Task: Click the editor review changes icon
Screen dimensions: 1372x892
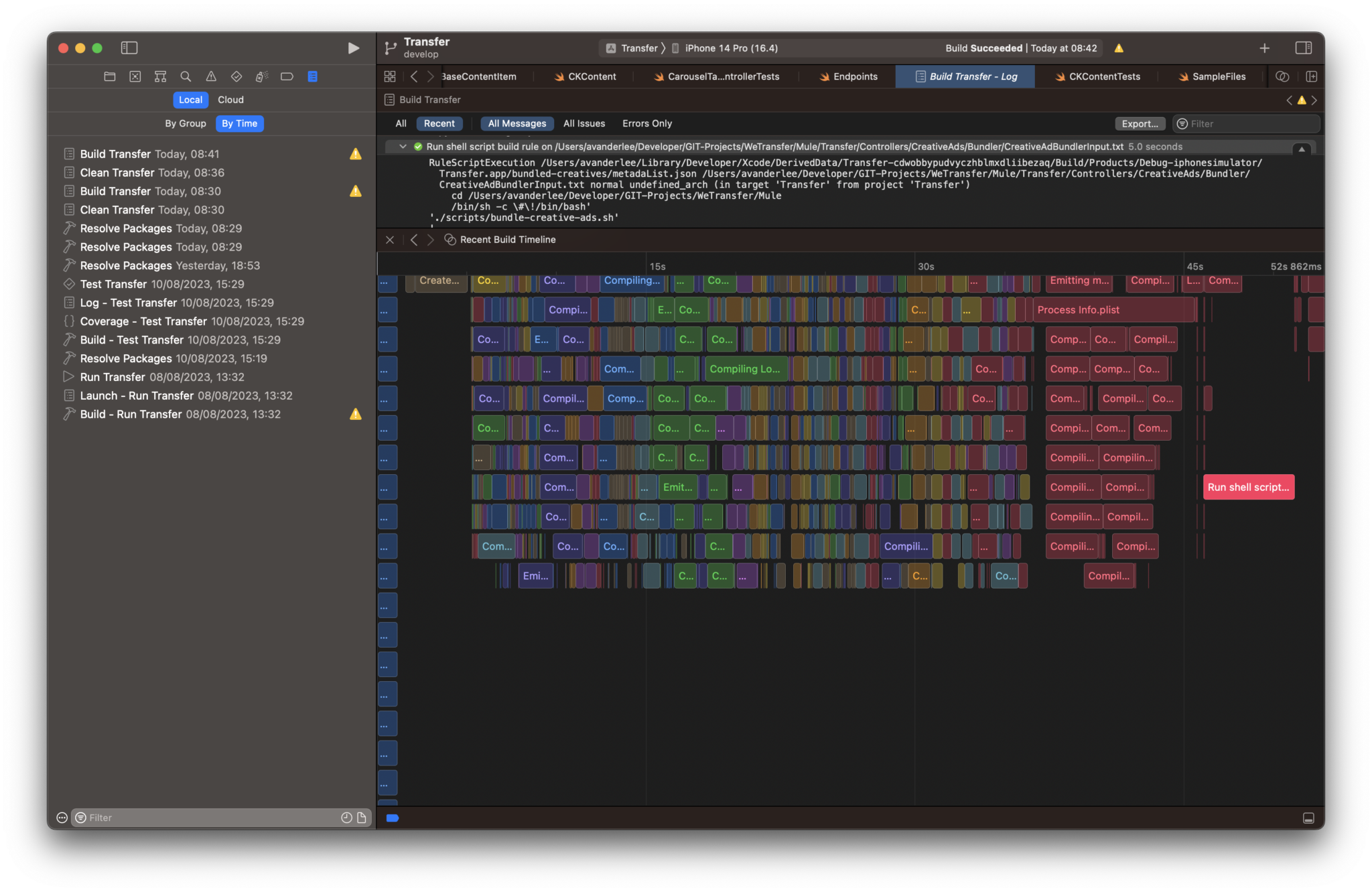Action: point(1282,76)
